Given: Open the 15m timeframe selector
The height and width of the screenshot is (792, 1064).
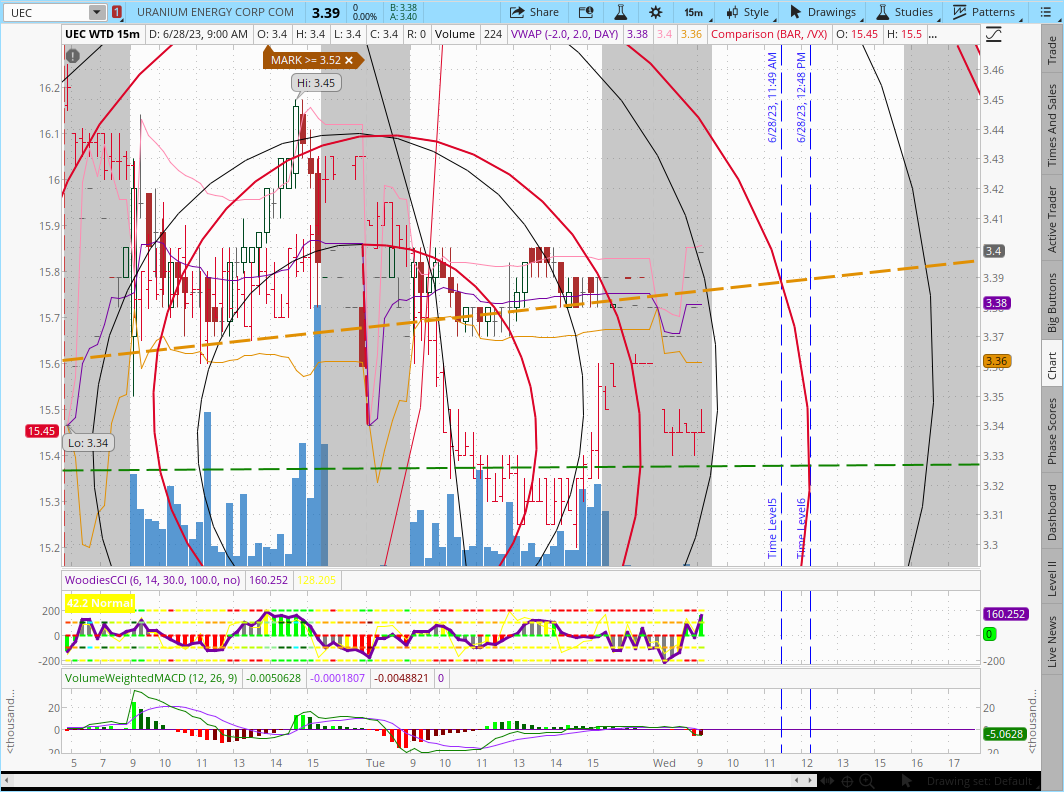Looking at the screenshot, I should click(x=693, y=12).
